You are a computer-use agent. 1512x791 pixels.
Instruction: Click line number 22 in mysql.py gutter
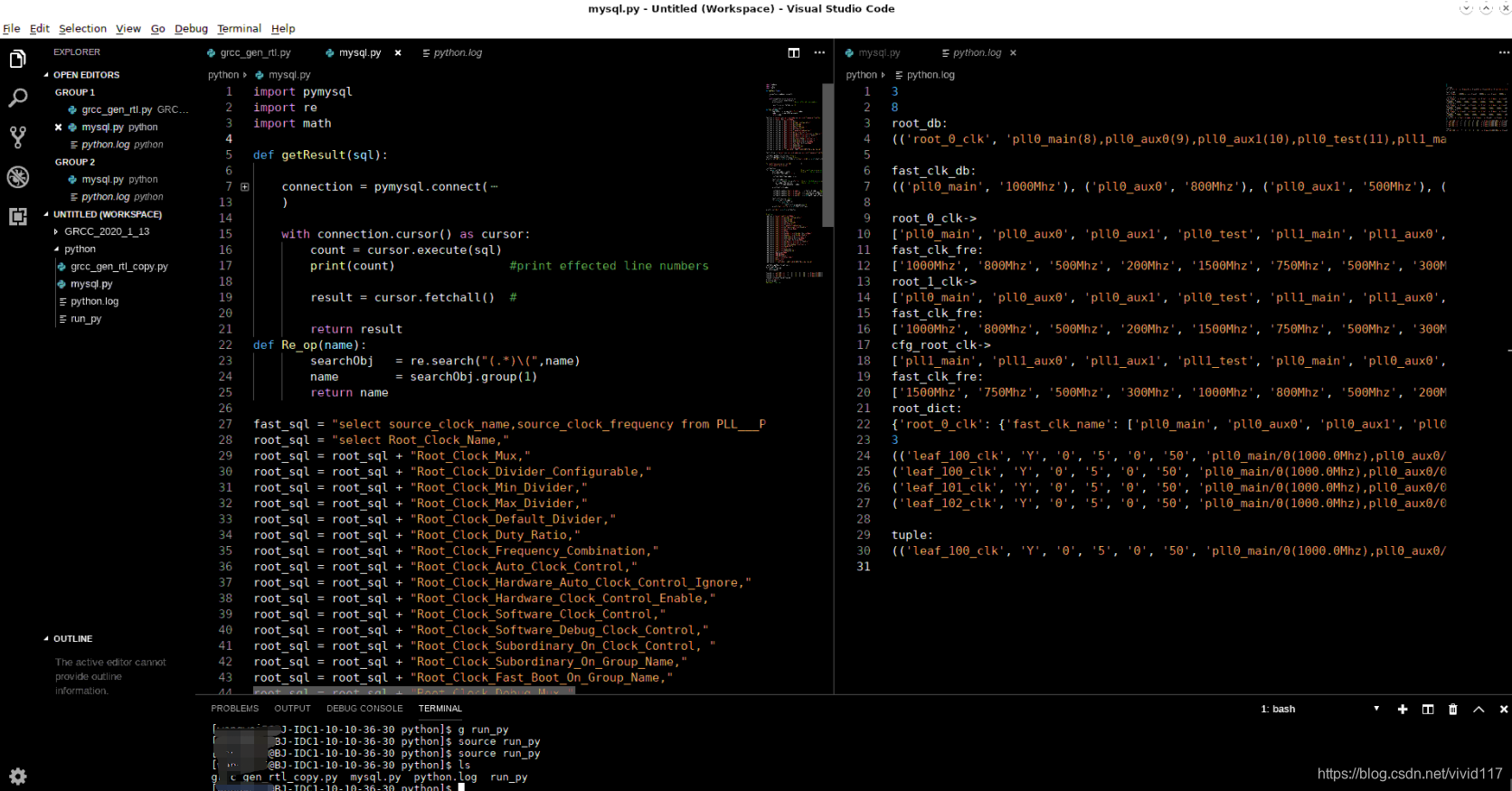225,344
